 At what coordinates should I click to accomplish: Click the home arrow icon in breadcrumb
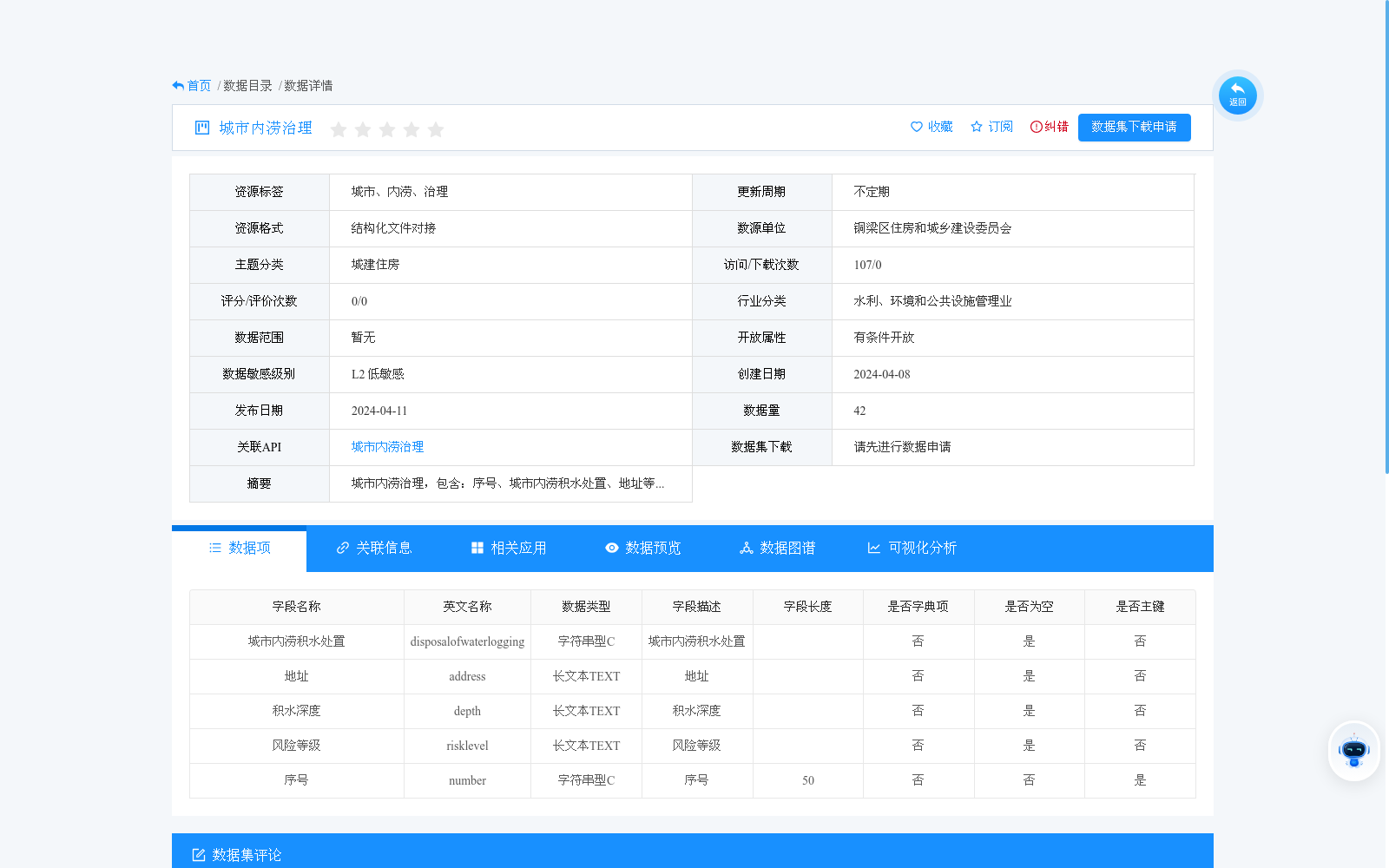point(178,86)
